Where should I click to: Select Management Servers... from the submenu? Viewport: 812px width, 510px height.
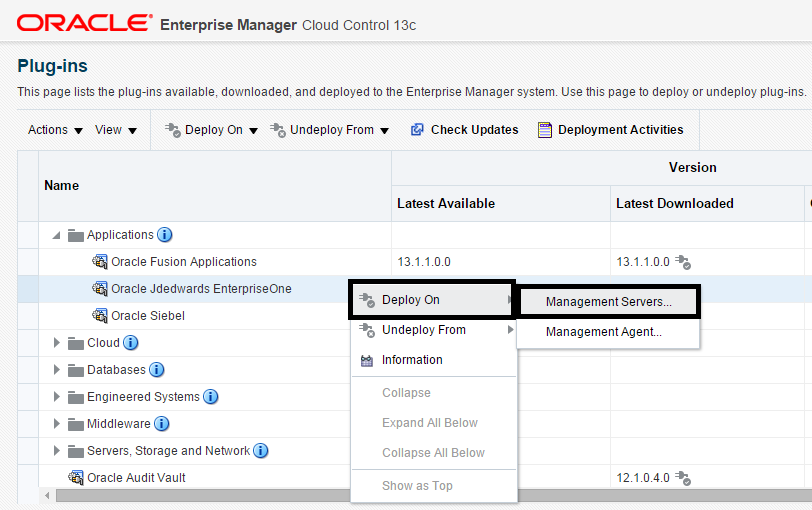coord(608,302)
